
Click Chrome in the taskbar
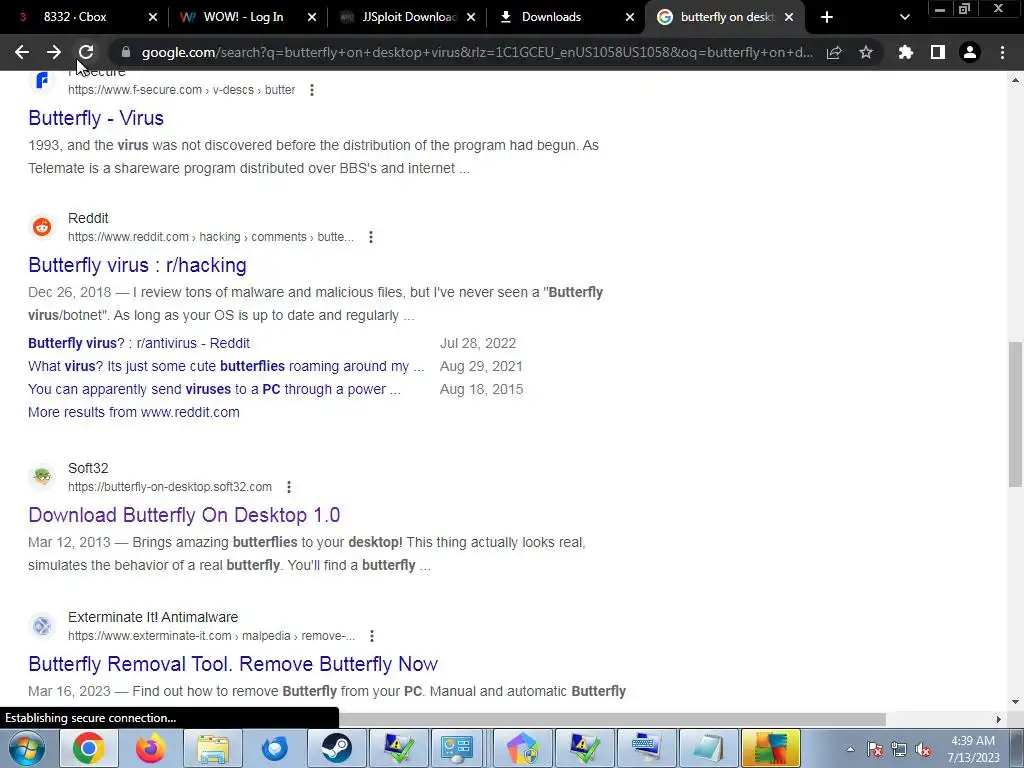click(x=89, y=748)
